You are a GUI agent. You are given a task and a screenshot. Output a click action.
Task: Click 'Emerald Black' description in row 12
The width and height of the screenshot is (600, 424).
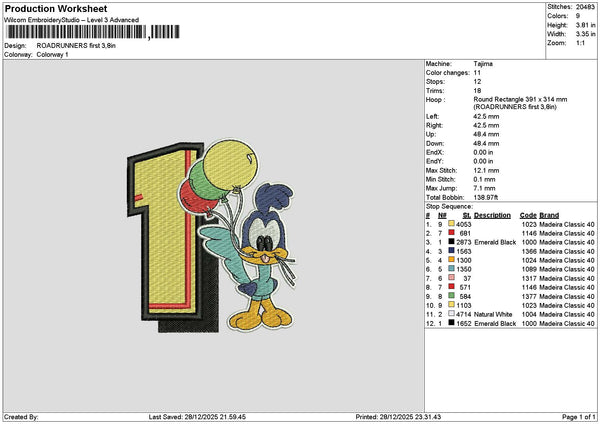(495, 323)
